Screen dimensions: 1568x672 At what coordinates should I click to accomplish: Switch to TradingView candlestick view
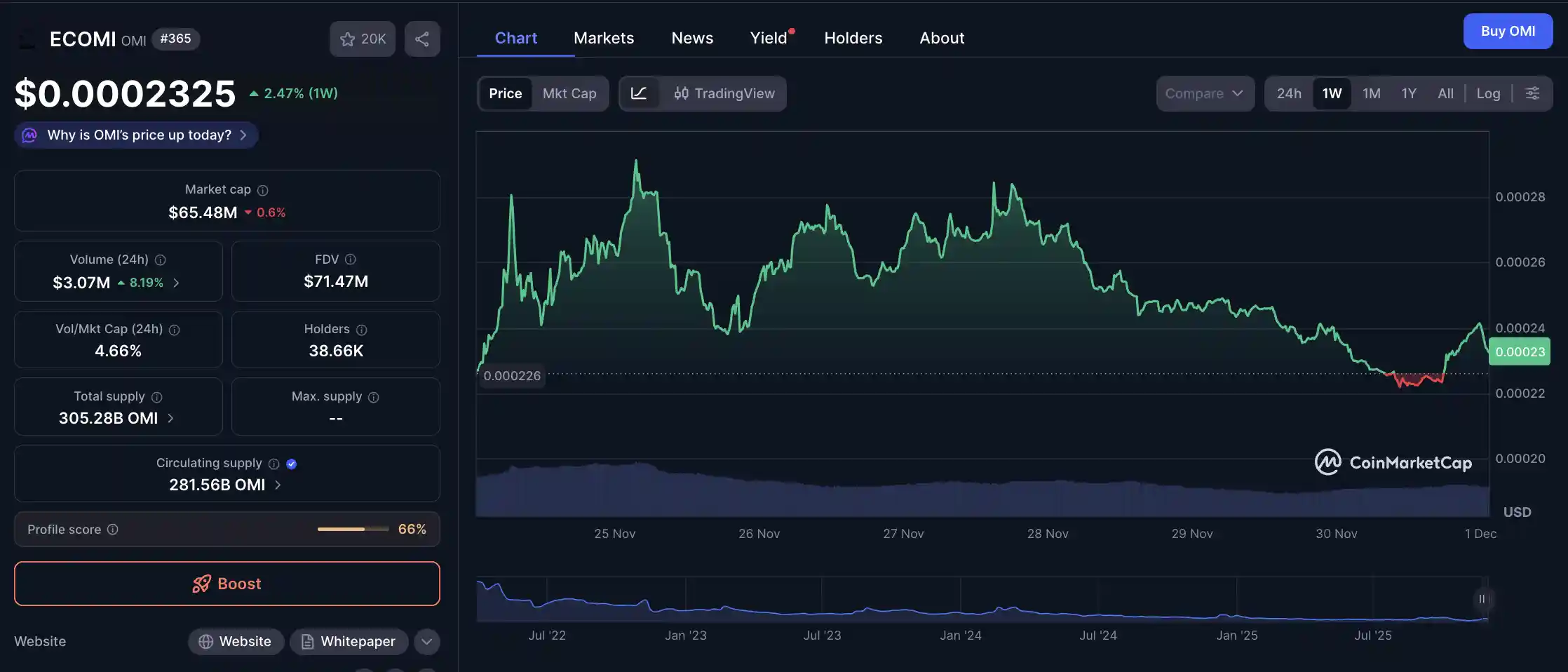tap(724, 93)
